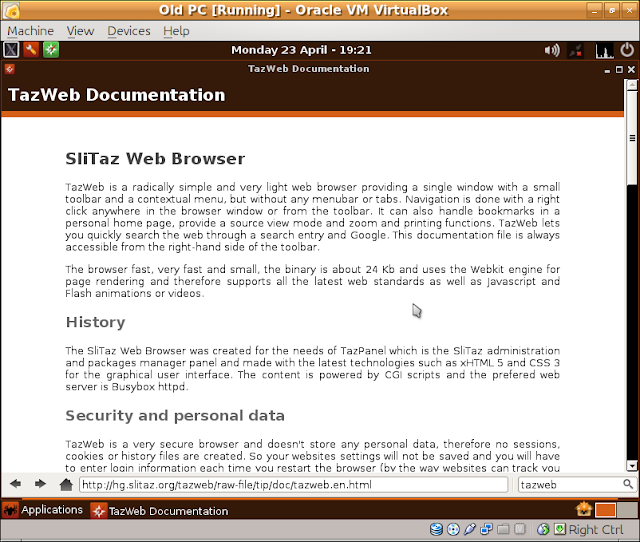Maximize the TazWeb Documentation inner window
The width and height of the screenshot is (640, 542).
(619, 70)
